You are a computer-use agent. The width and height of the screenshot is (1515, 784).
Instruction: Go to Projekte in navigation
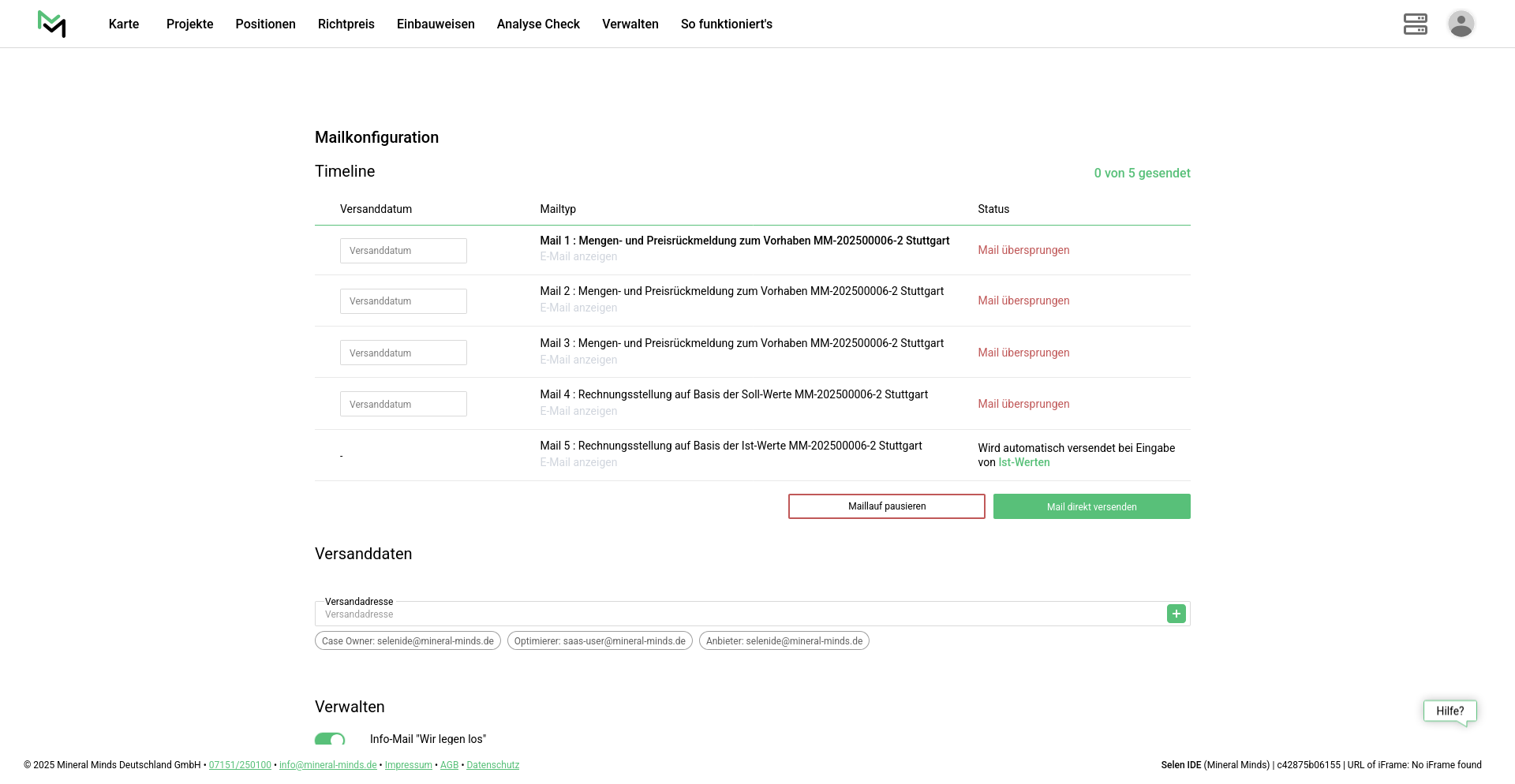tap(189, 24)
